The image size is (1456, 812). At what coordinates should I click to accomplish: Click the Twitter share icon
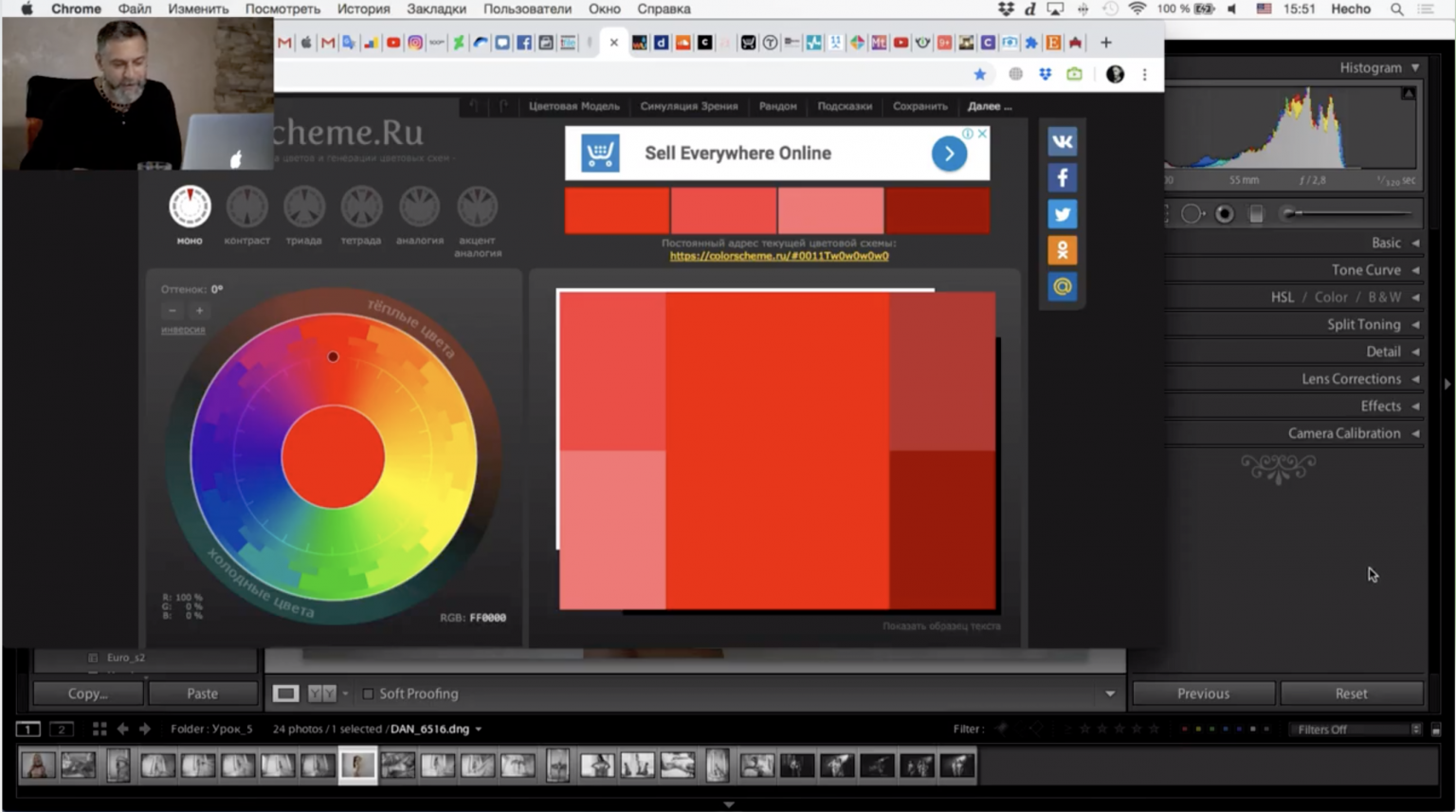point(1062,214)
